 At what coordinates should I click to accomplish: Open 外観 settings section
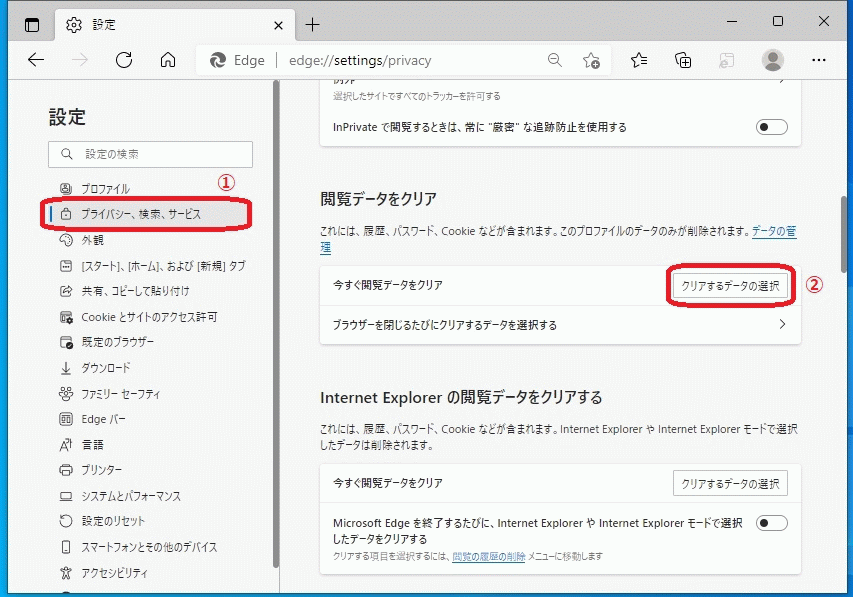click(x=92, y=240)
